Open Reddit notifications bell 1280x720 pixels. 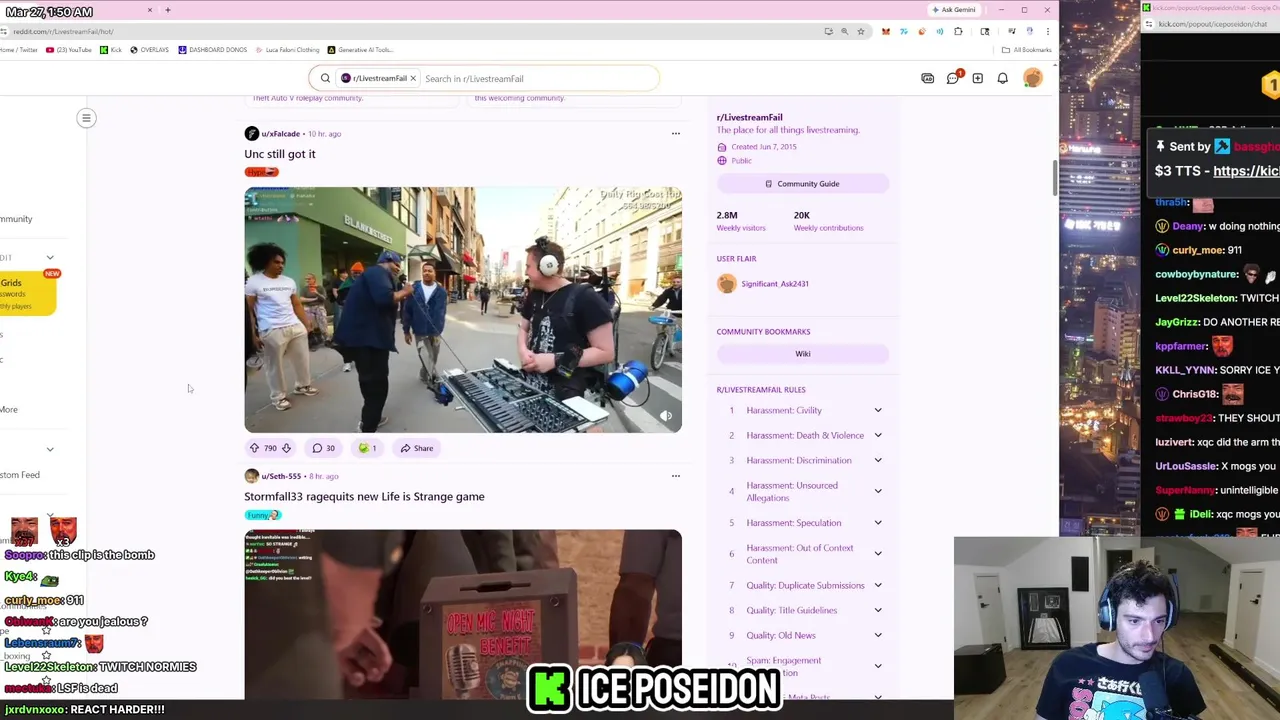pyautogui.click(x=1002, y=78)
